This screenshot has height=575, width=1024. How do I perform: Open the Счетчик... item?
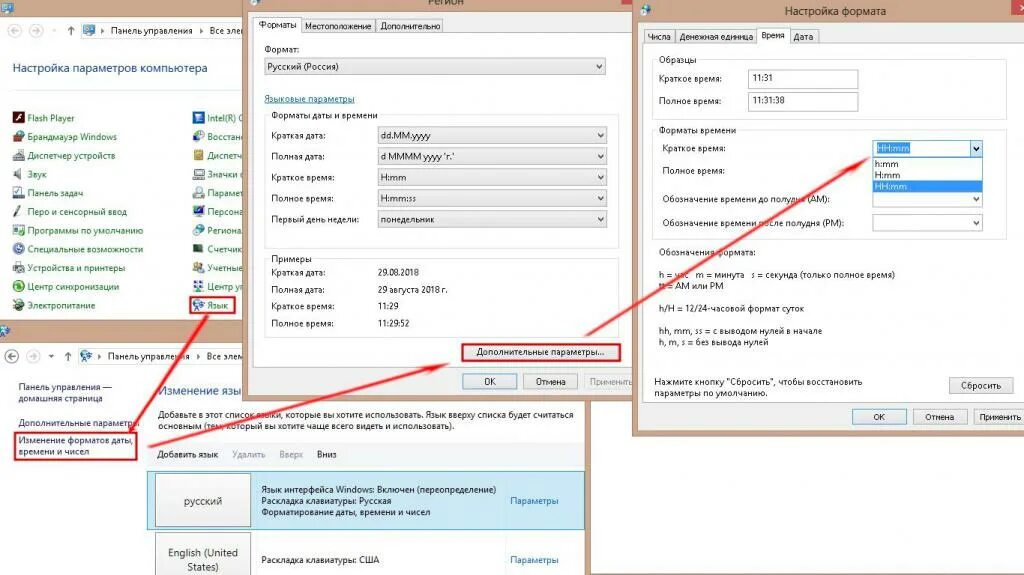217,249
